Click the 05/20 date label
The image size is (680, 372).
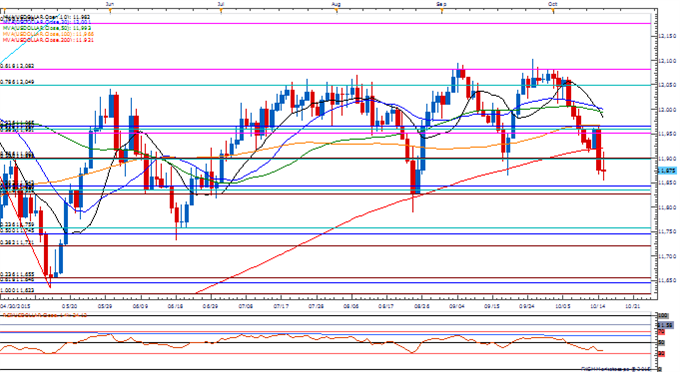point(70,306)
